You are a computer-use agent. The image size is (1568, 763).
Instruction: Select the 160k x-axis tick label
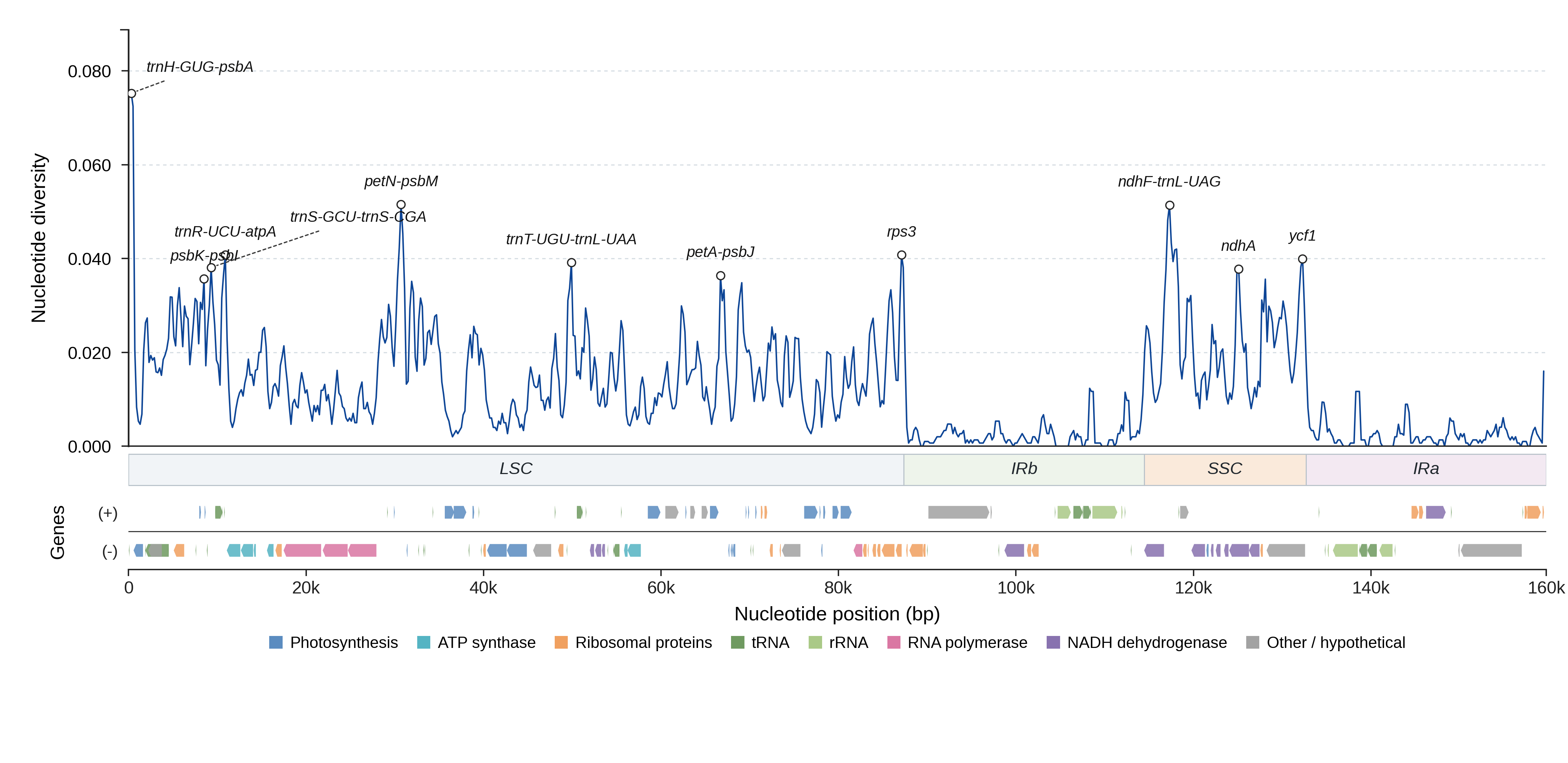coord(1546,588)
